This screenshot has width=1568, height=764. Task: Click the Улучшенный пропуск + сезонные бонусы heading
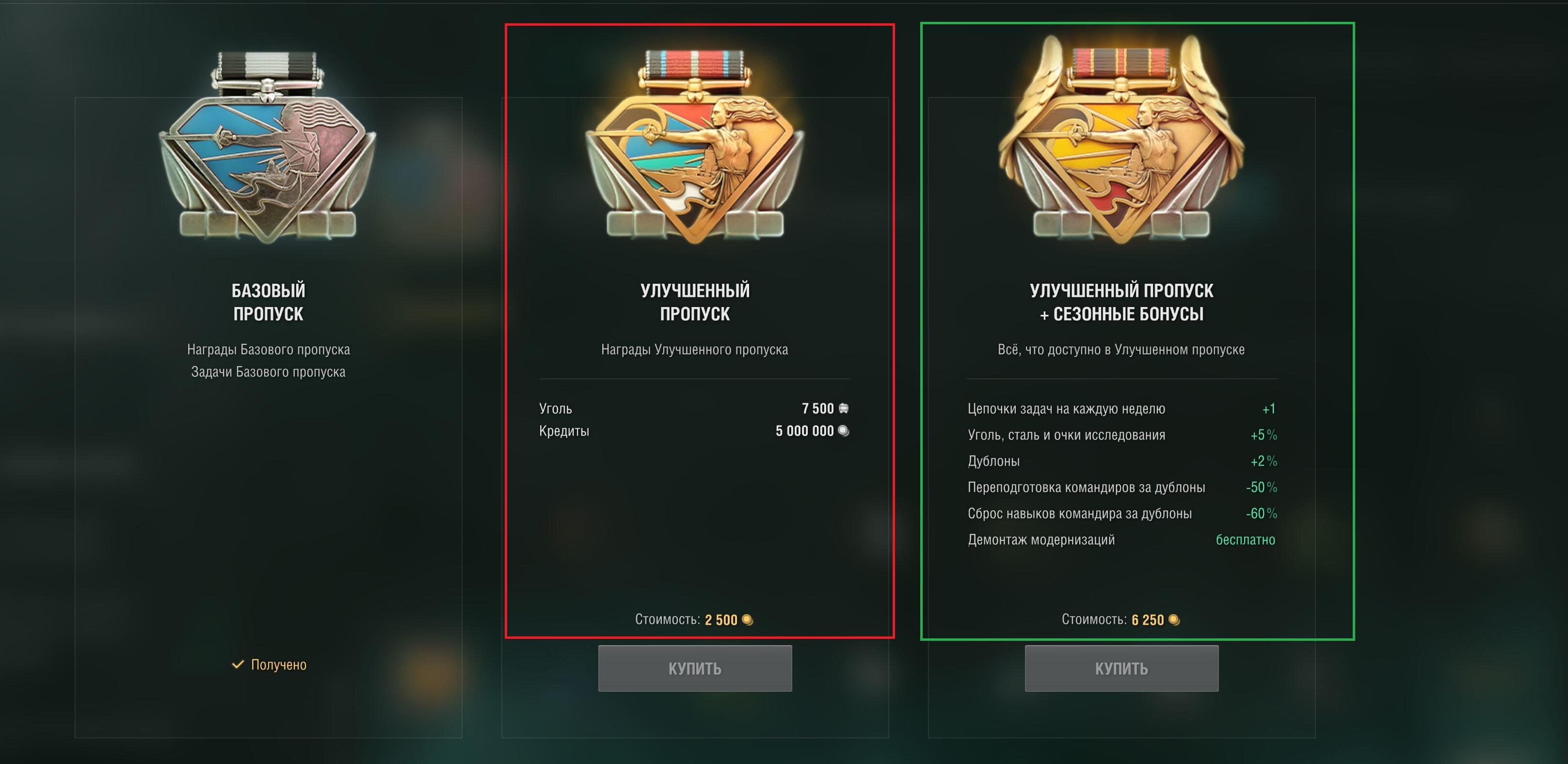(1121, 302)
